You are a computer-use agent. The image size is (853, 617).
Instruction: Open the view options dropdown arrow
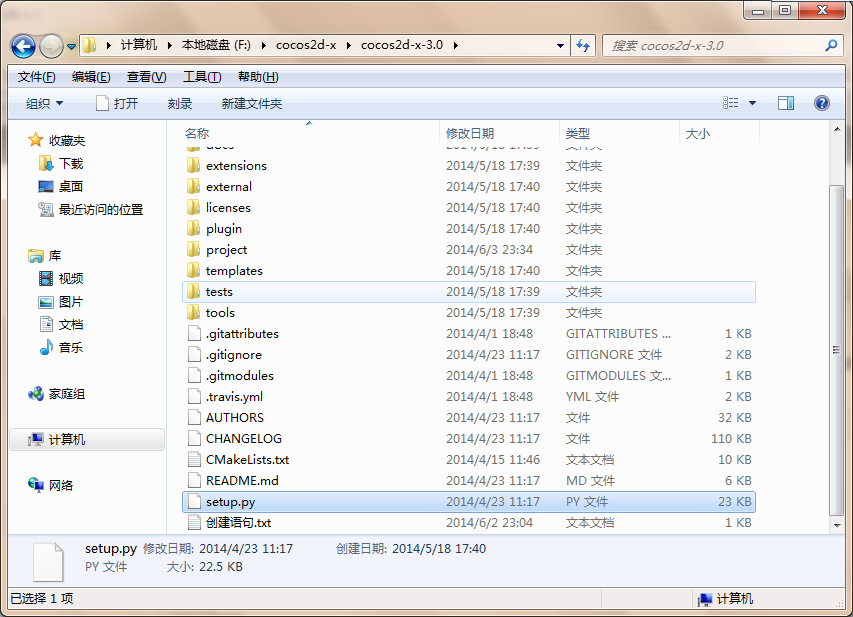(752, 103)
